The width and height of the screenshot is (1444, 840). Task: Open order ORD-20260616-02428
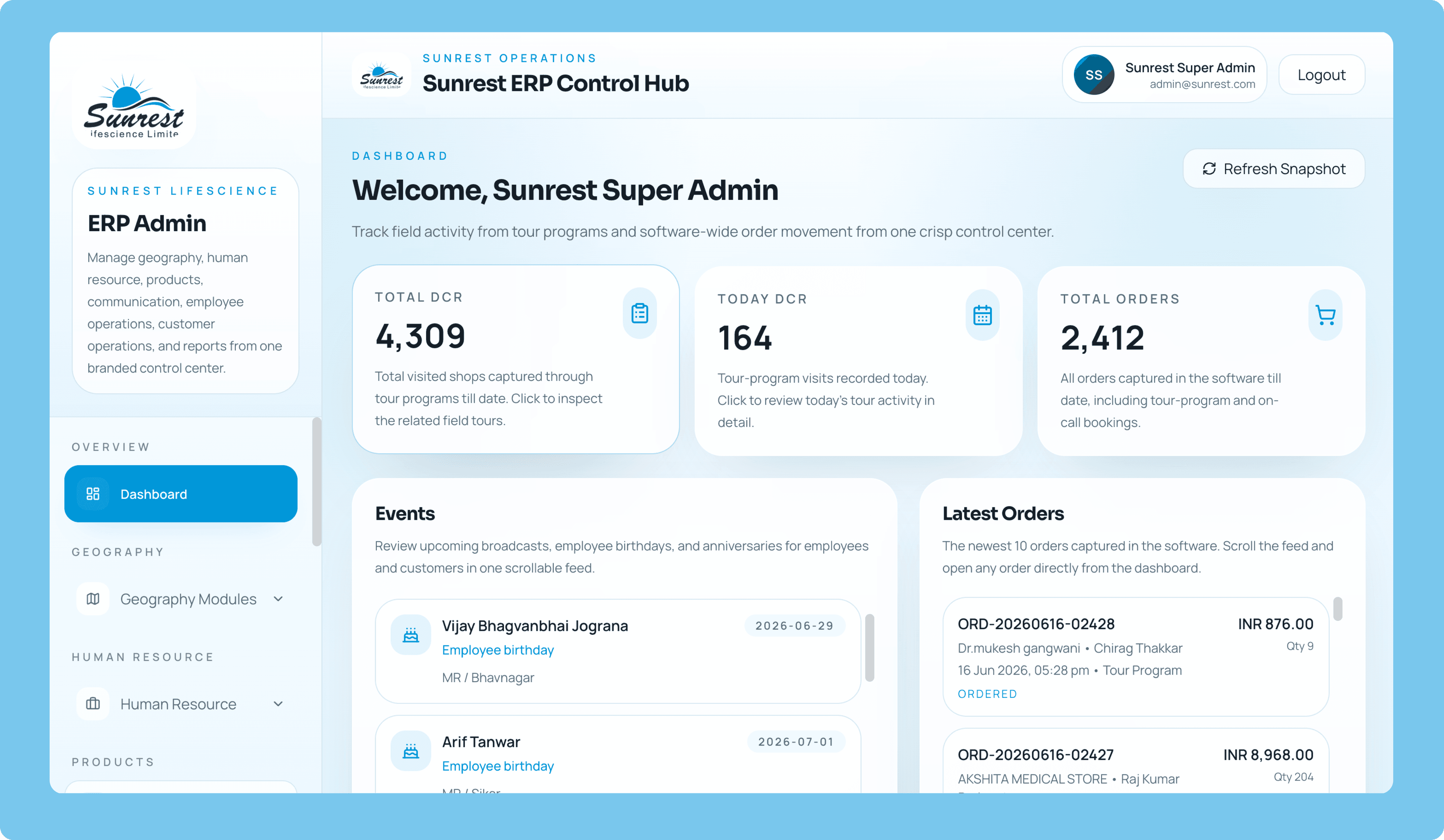(1136, 657)
